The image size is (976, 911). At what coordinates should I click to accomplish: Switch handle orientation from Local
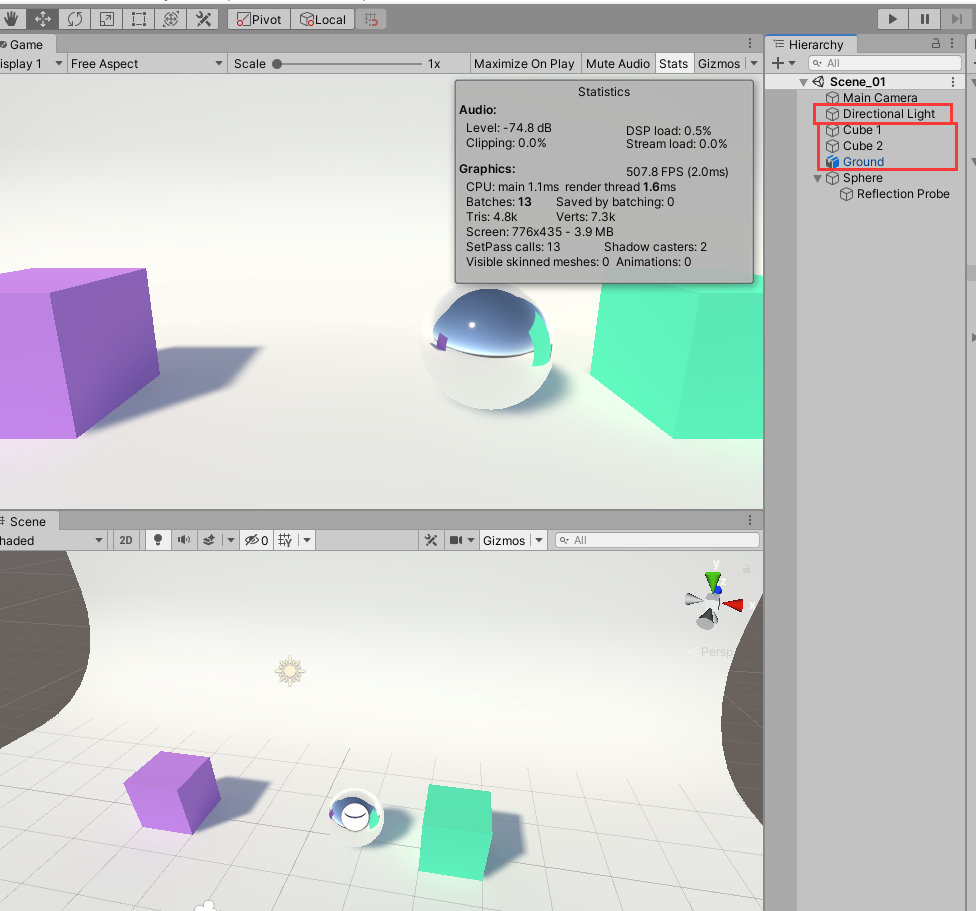[322, 18]
